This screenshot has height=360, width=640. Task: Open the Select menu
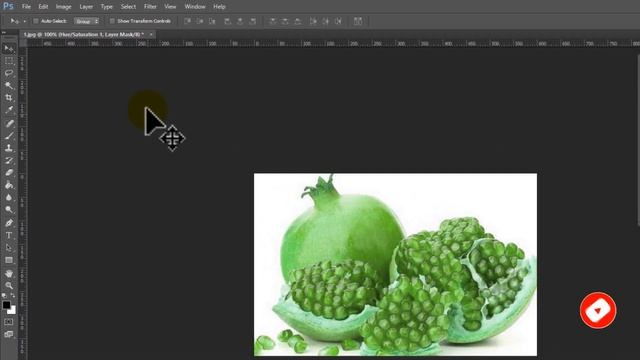pyautogui.click(x=128, y=7)
